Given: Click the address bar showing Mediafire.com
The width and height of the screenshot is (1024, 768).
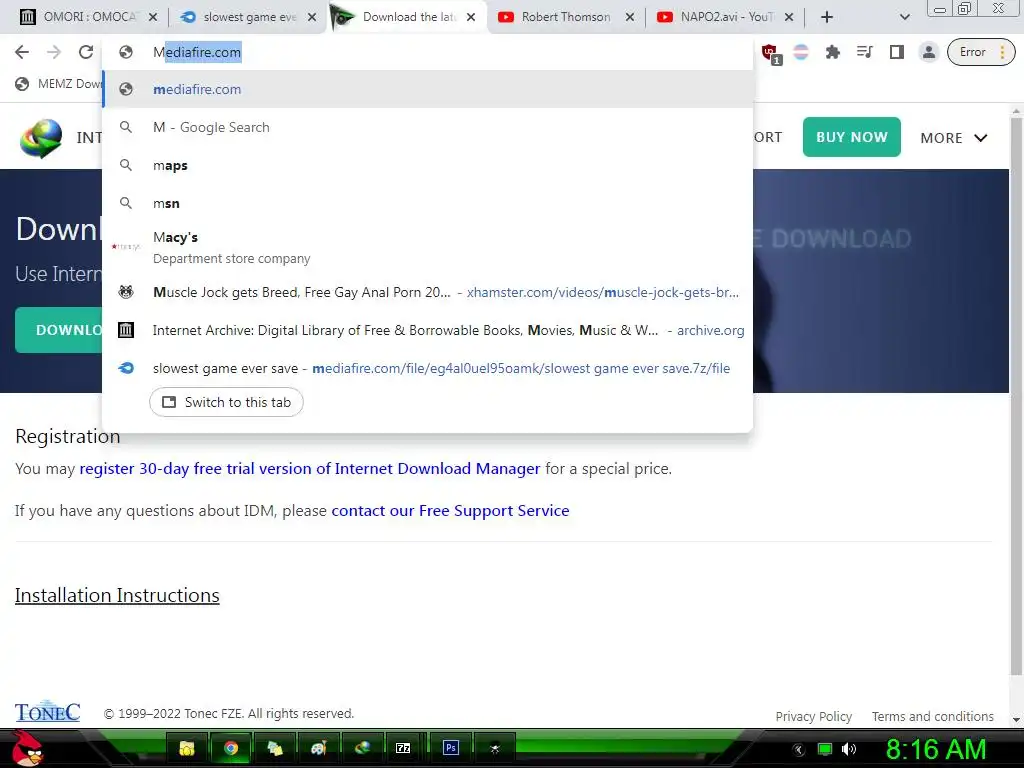Looking at the screenshot, I should coord(428,52).
